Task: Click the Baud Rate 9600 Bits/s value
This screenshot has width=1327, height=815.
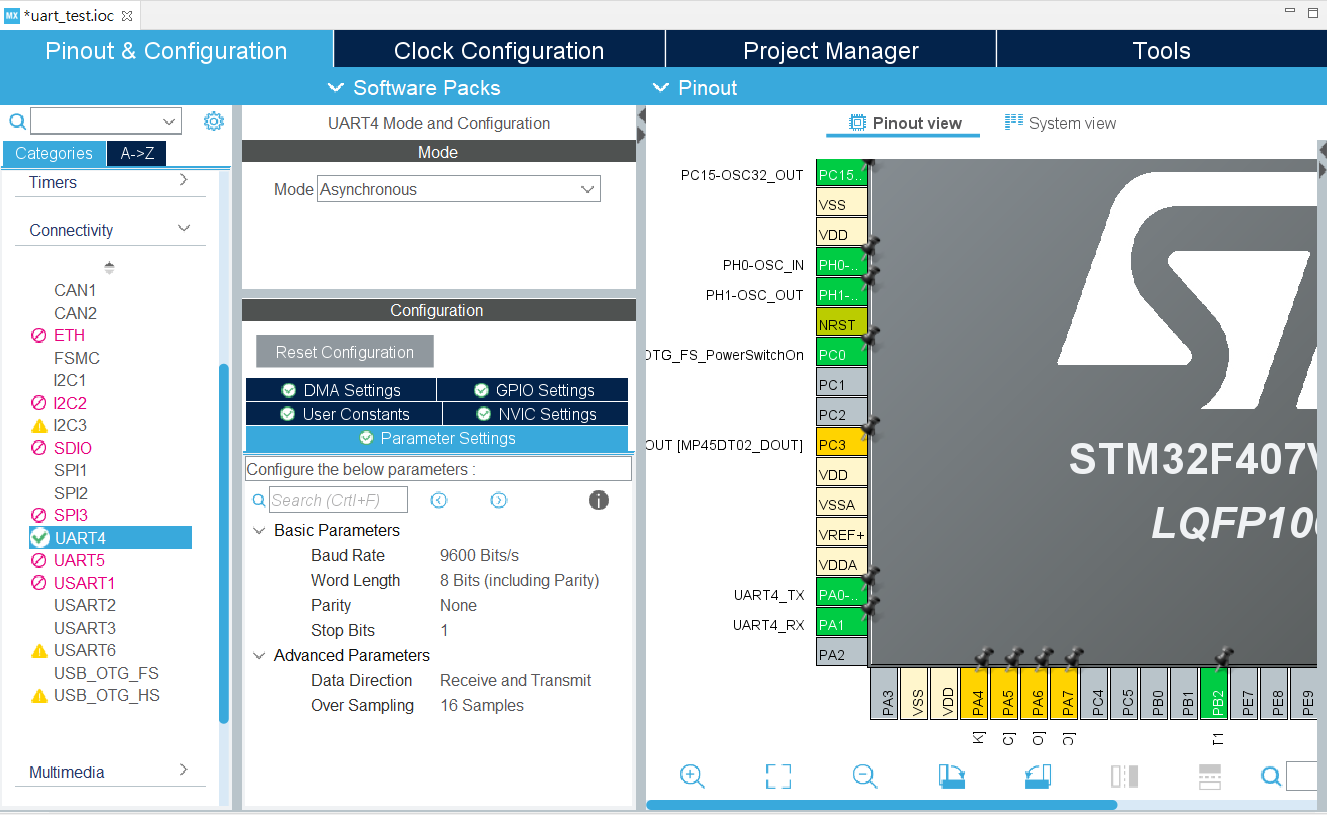Action: pos(479,556)
